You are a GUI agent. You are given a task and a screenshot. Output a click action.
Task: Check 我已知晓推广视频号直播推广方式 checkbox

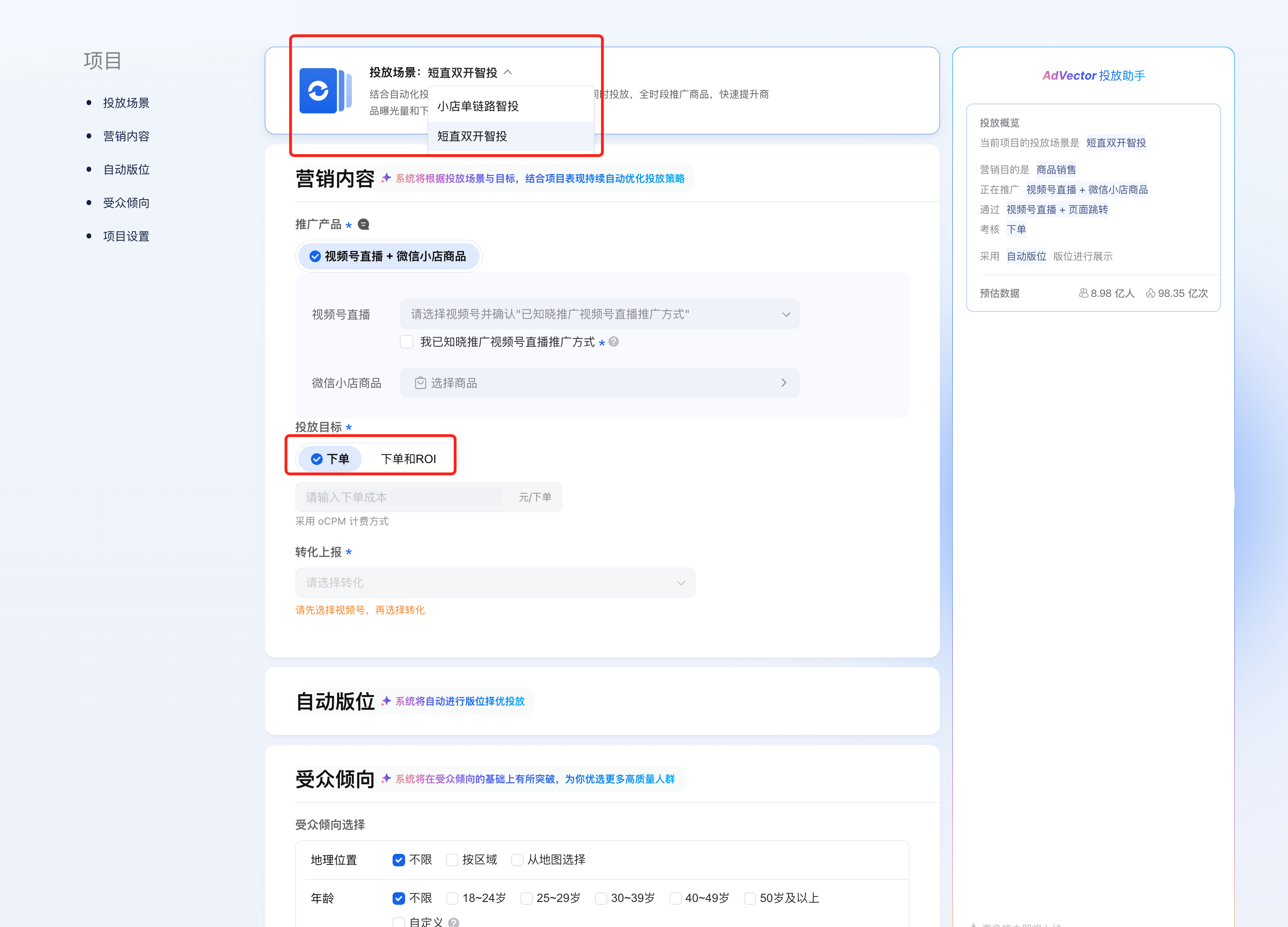click(x=406, y=341)
